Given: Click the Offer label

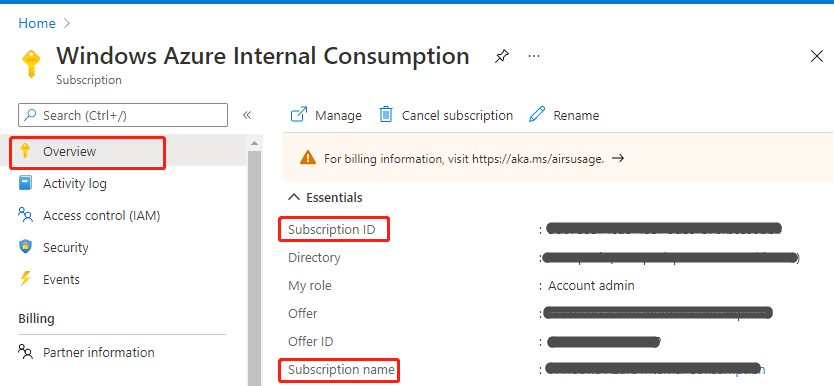Looking at the screenshot, I should coord(303,313).
